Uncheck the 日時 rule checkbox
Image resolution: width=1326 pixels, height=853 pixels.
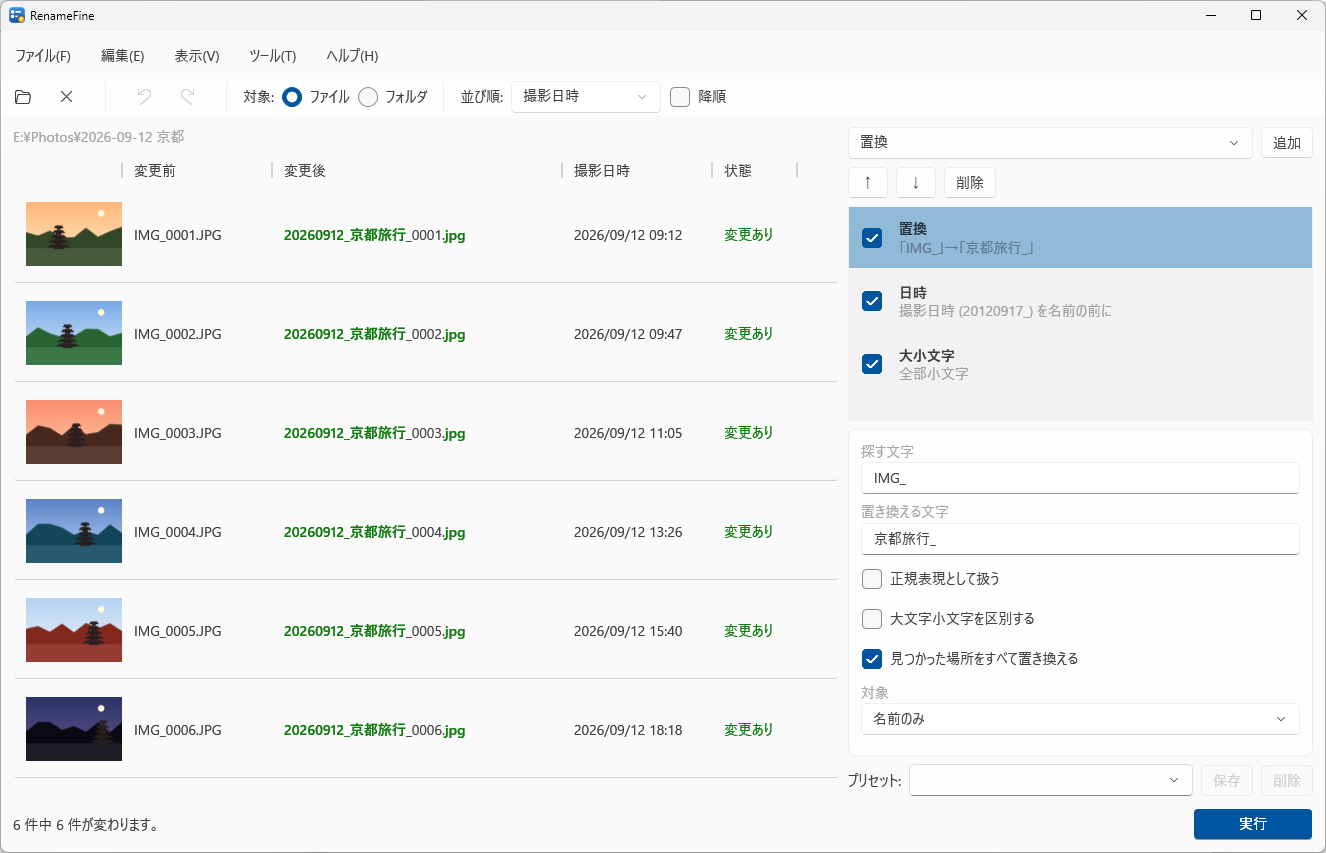tap(872, 301)
